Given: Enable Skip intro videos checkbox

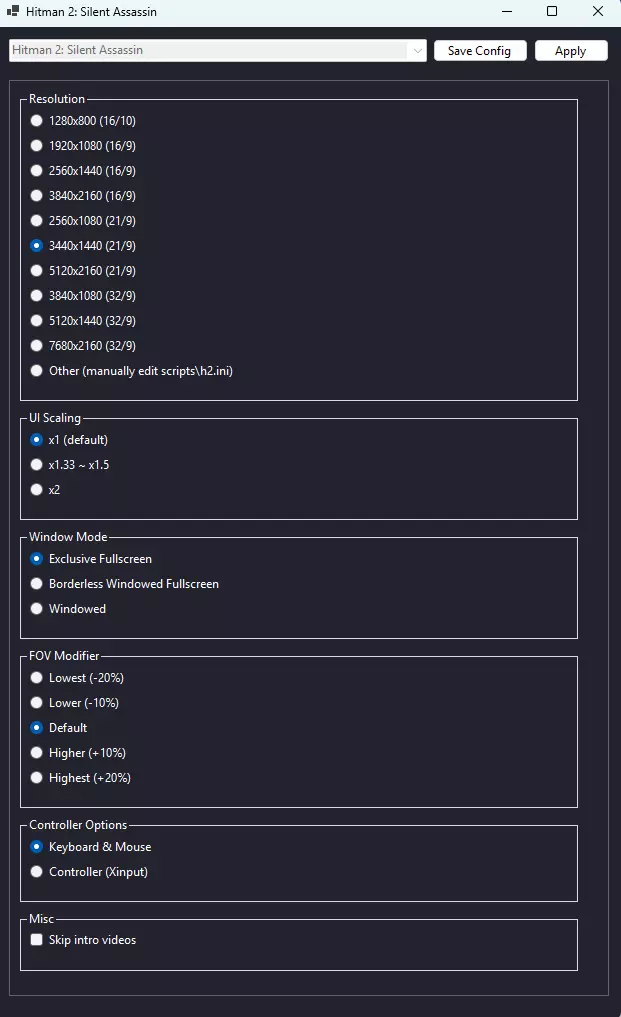Looking at the screenshot, I should [37, 940].
